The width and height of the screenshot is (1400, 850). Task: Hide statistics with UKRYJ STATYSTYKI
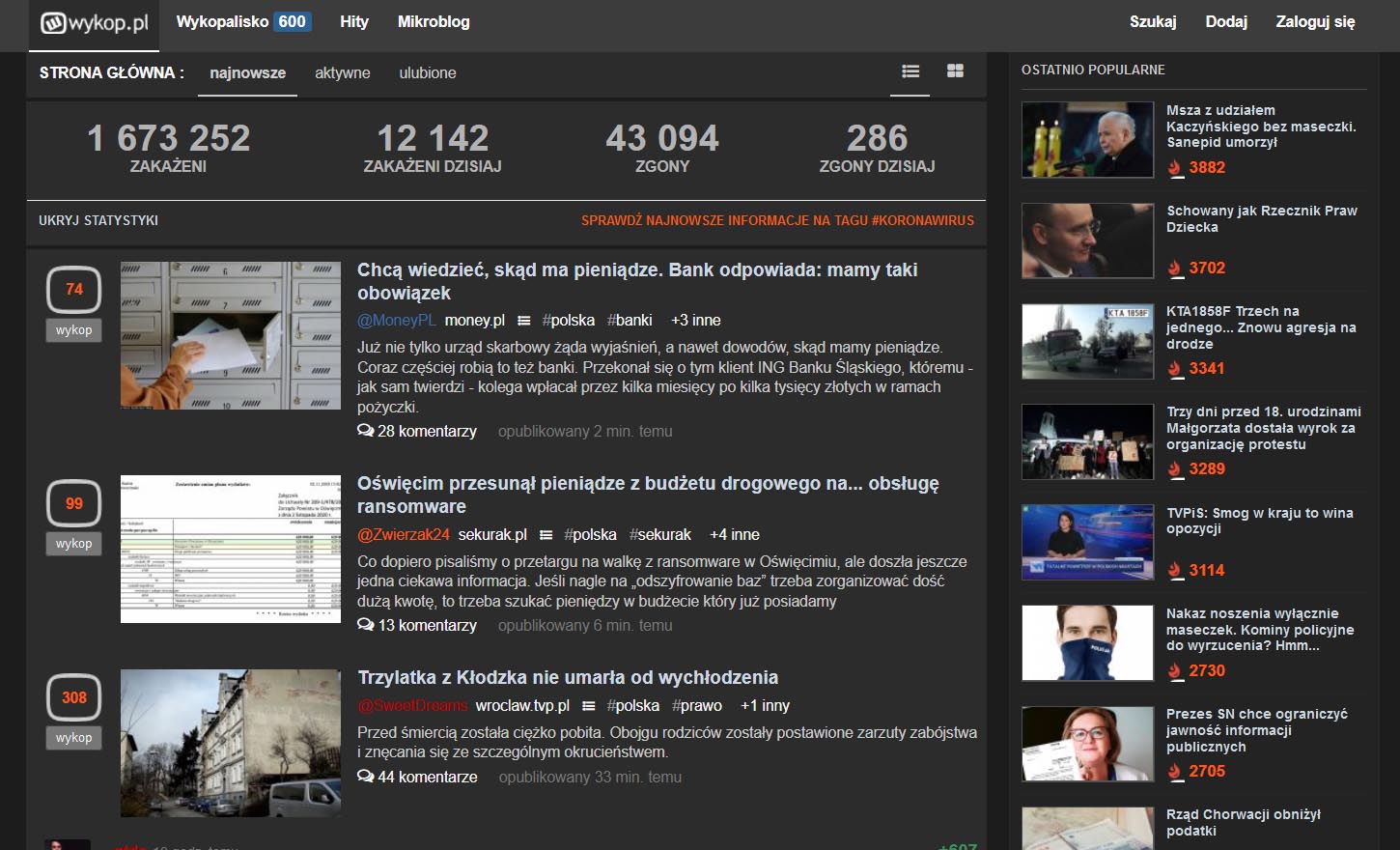[98, 220]
